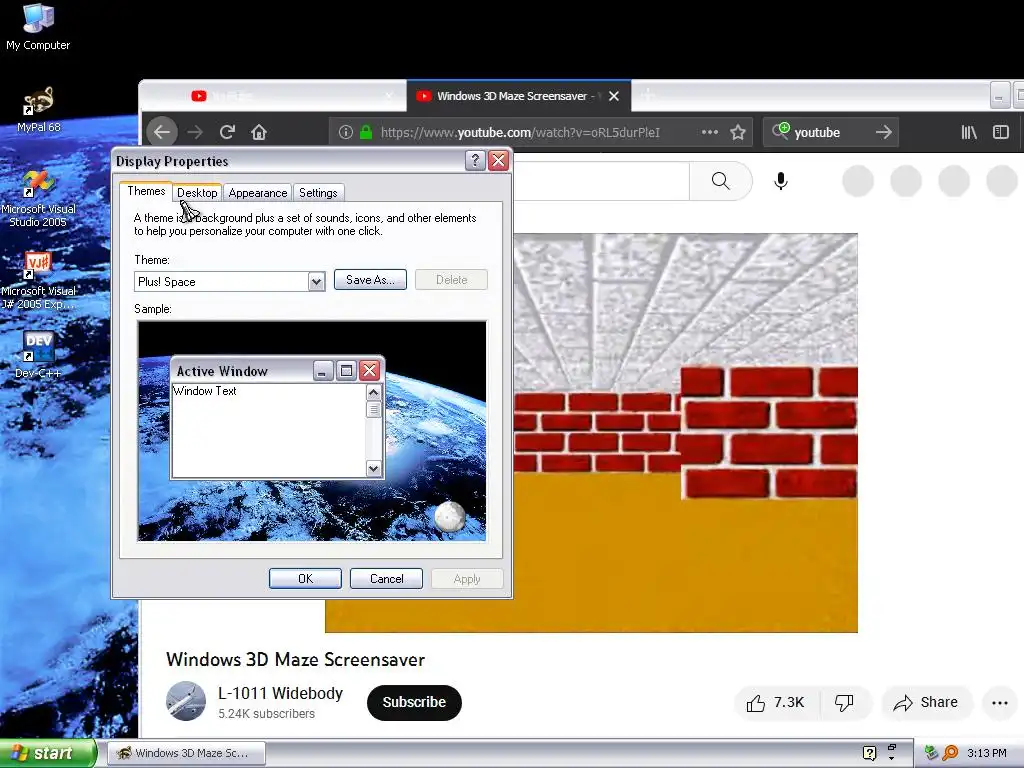Switch to the Themes tab
Image resolution: width=1024 pixels, height=768 pixels.
coord(146,191)
